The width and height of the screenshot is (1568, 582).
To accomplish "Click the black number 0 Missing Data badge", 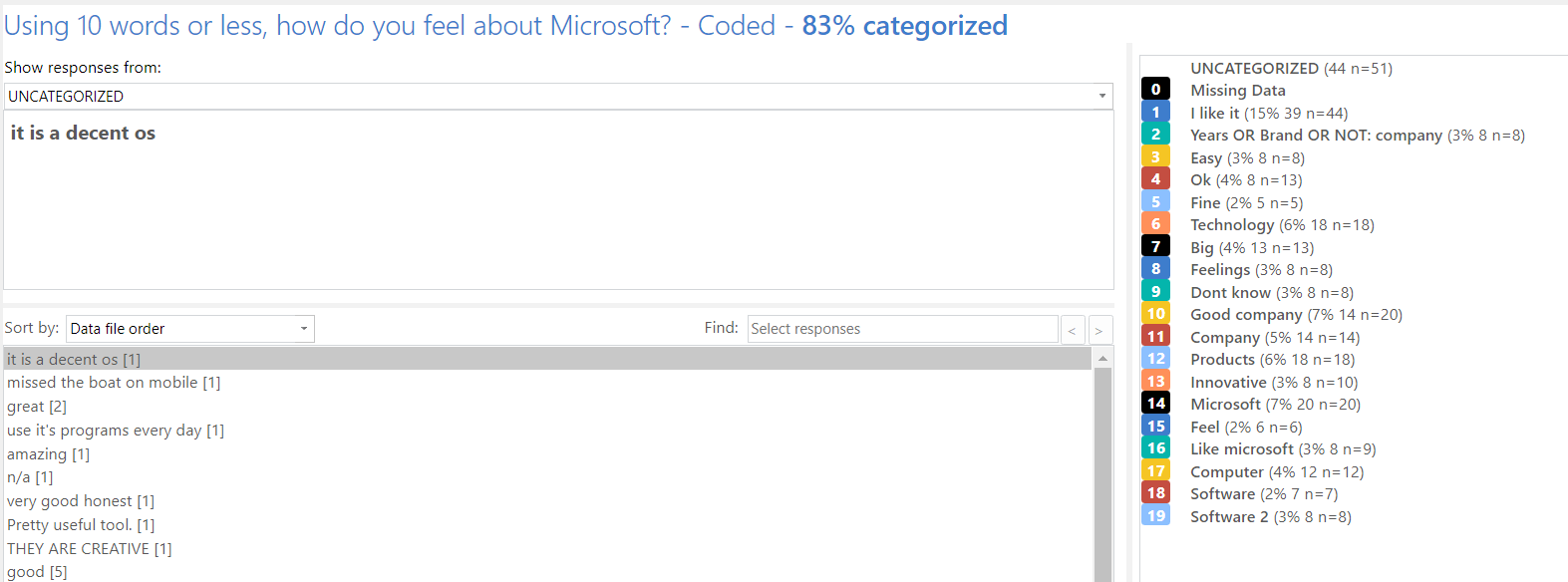I will tap(1155, 89).
